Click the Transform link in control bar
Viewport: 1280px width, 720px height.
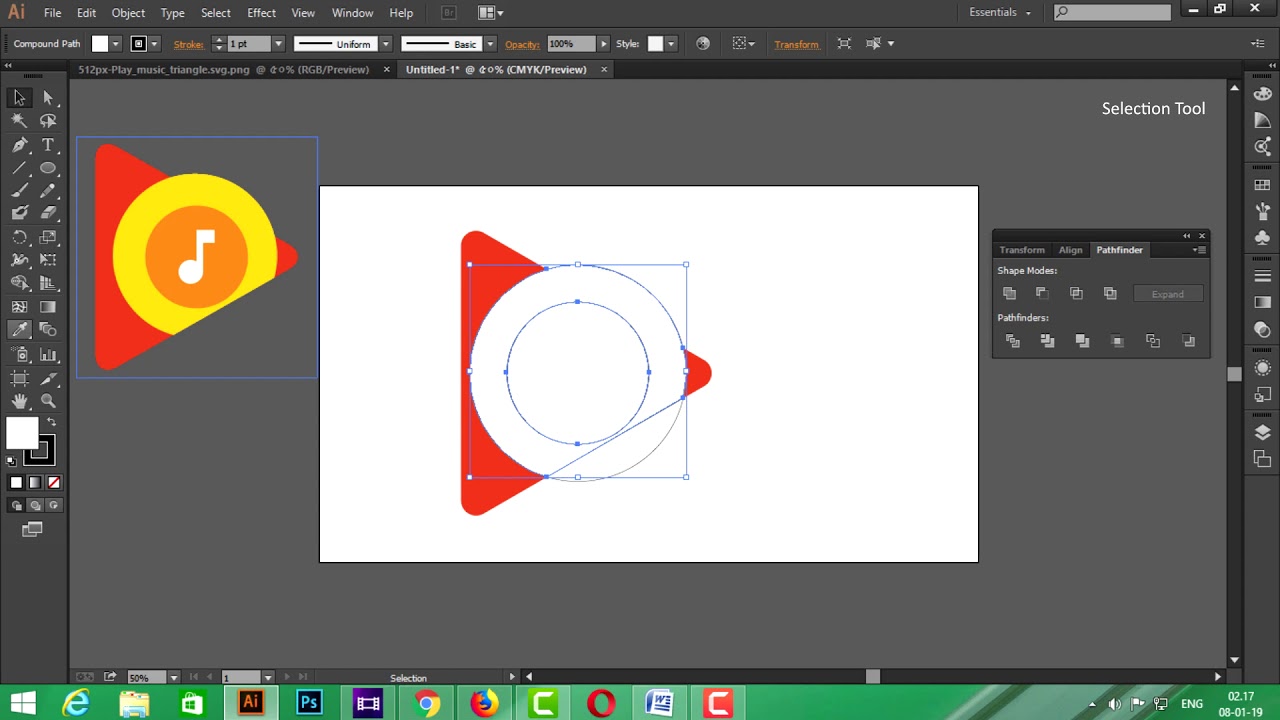tap(796, 44)
